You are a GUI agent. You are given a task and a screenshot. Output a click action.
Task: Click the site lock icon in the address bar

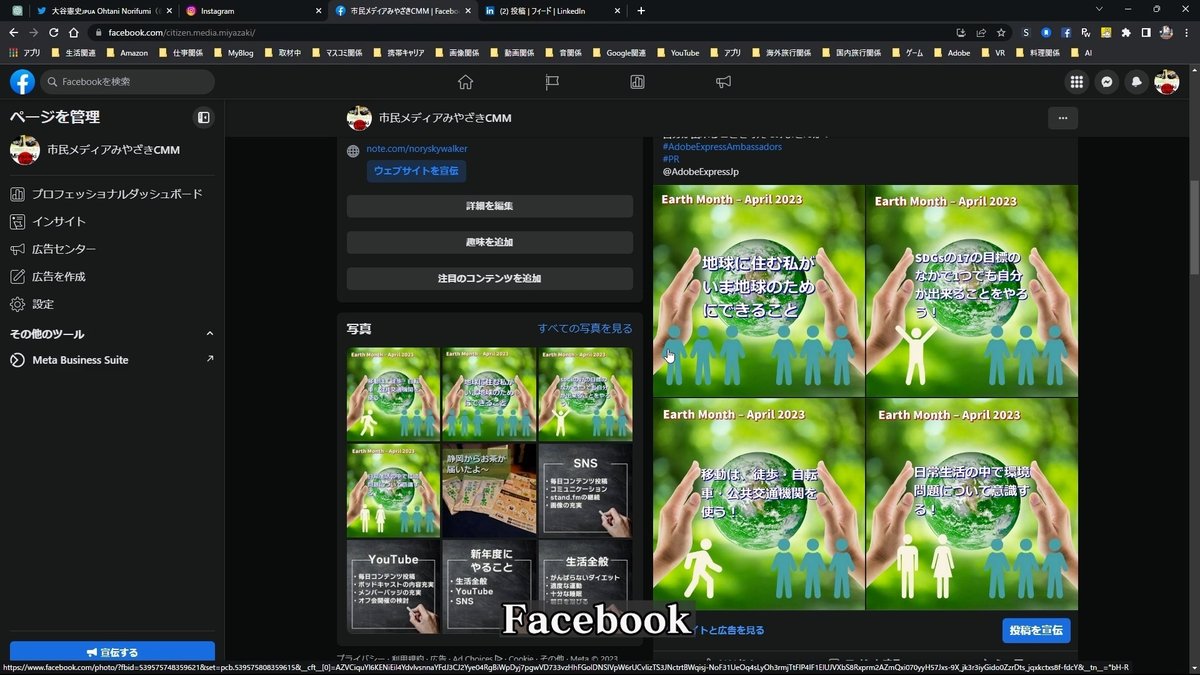coord(99,32)
